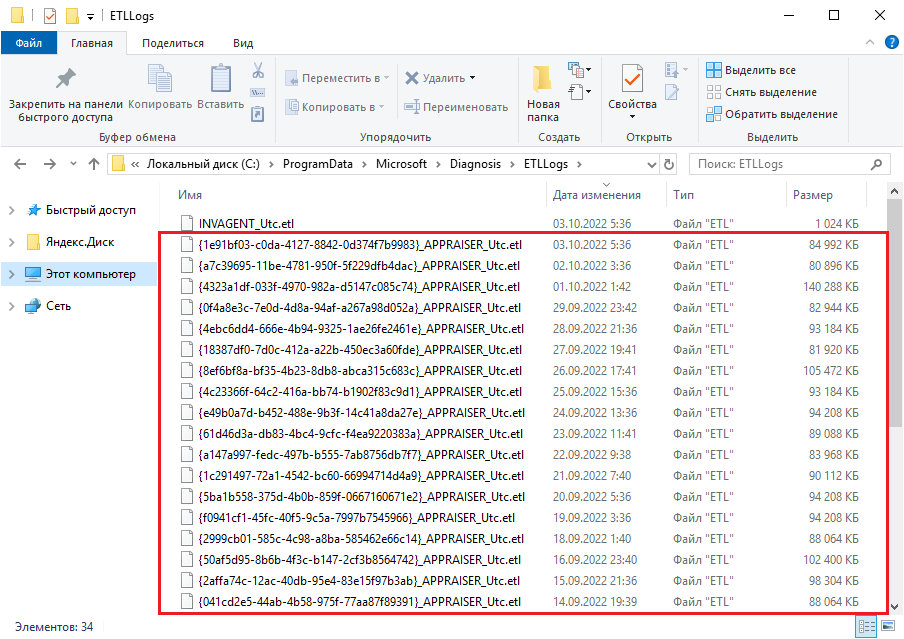Click the blue Help question mark icon
Viewport: 904px width, 639px height.
pyautogui.click(x=891, y=42)
